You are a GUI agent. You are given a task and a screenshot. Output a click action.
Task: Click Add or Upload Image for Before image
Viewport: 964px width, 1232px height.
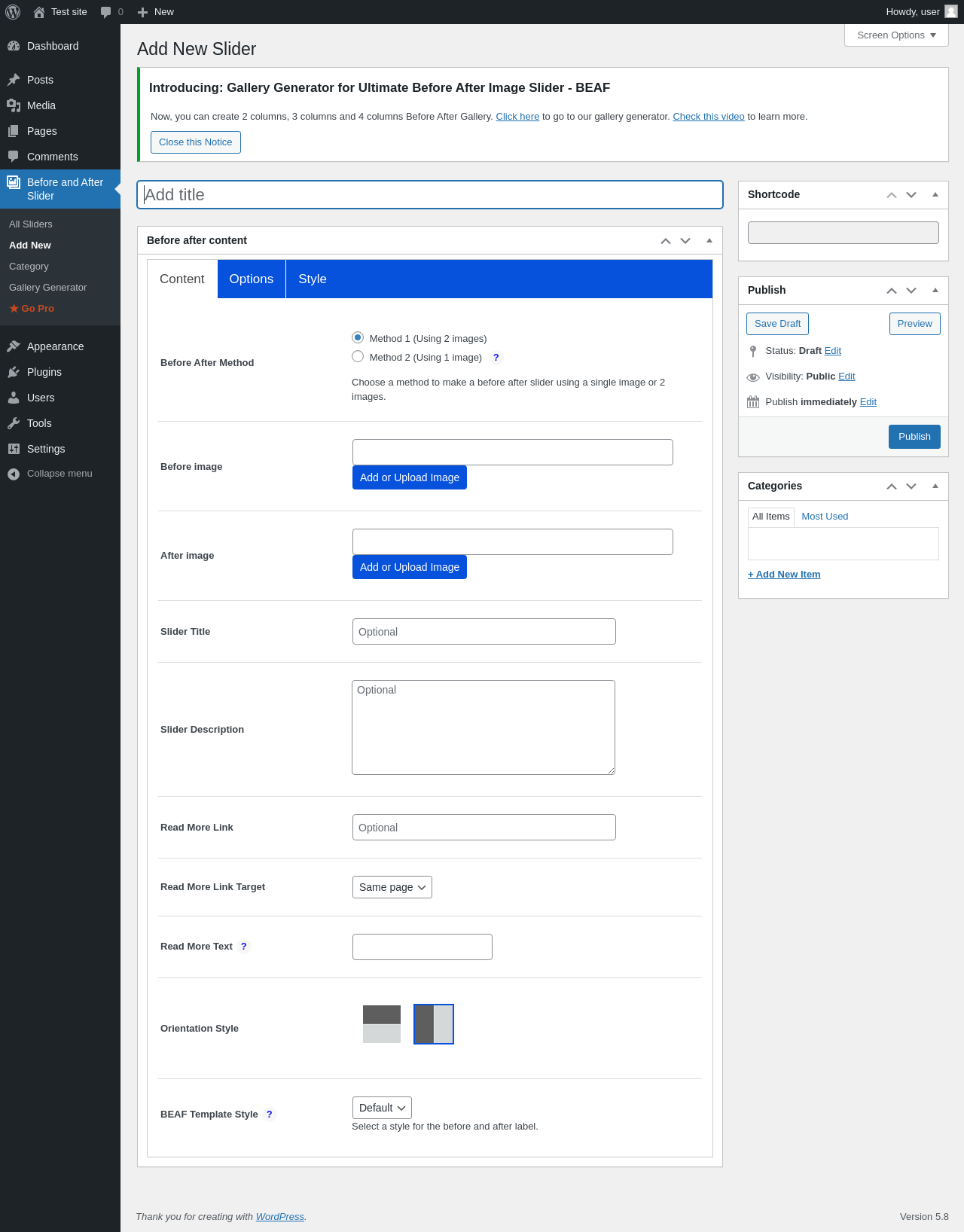coord(410,477)
